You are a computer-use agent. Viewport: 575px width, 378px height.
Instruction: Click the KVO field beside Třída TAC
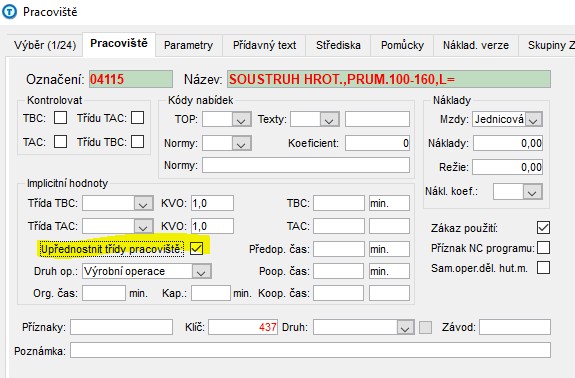click(x=212, y=226)
